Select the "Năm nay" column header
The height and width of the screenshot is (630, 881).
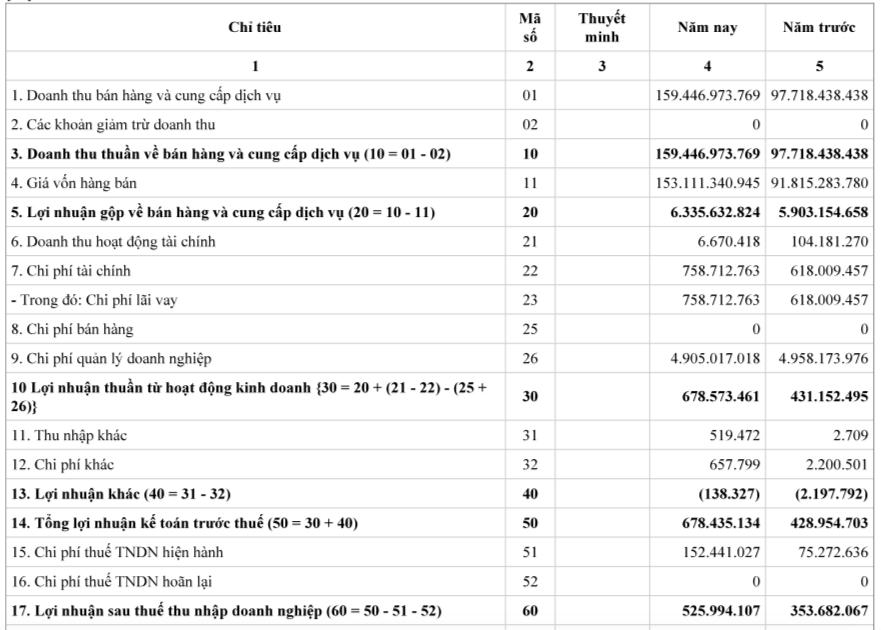[707, 28]
